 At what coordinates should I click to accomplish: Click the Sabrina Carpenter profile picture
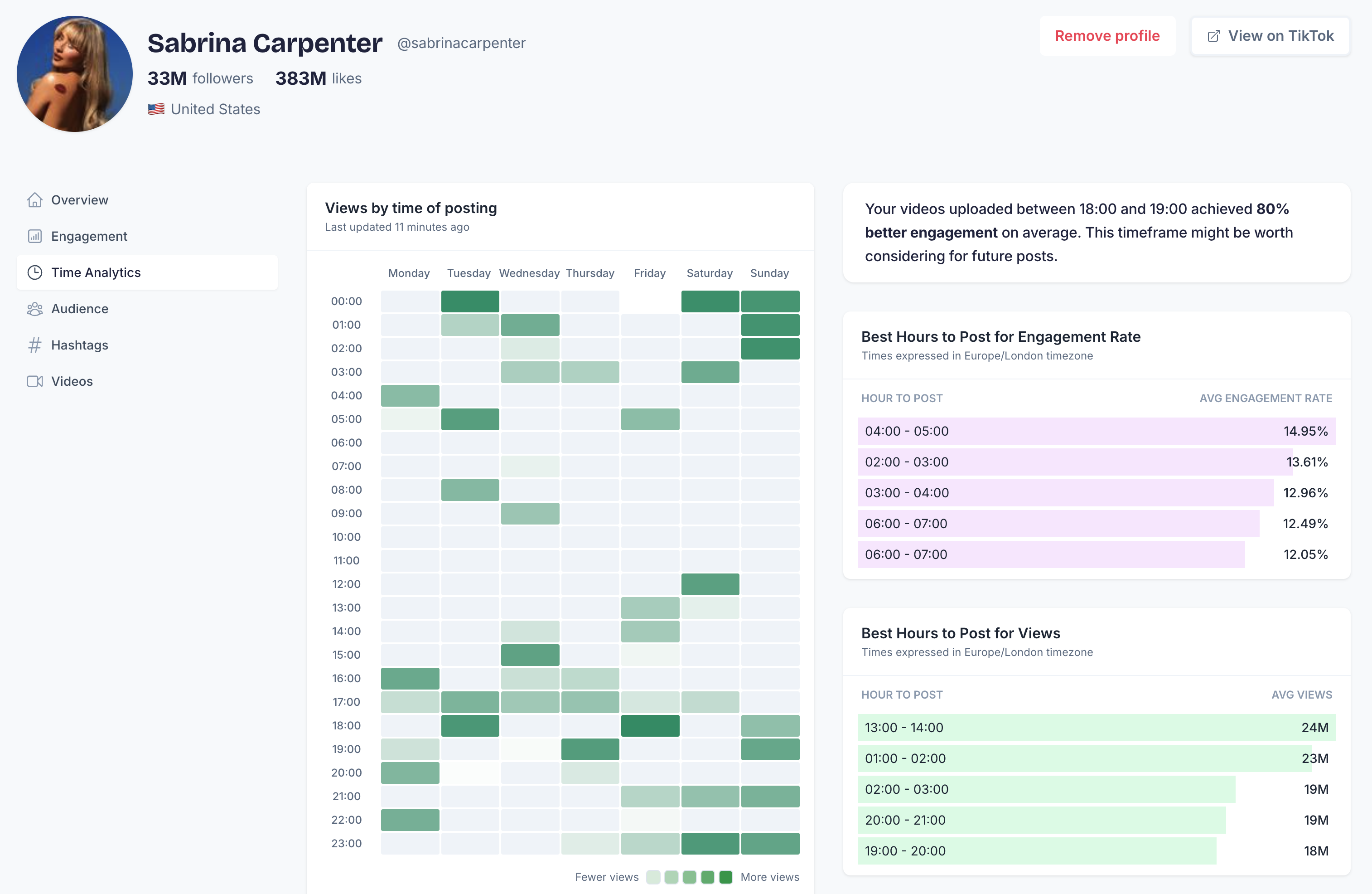coord(75,74)
